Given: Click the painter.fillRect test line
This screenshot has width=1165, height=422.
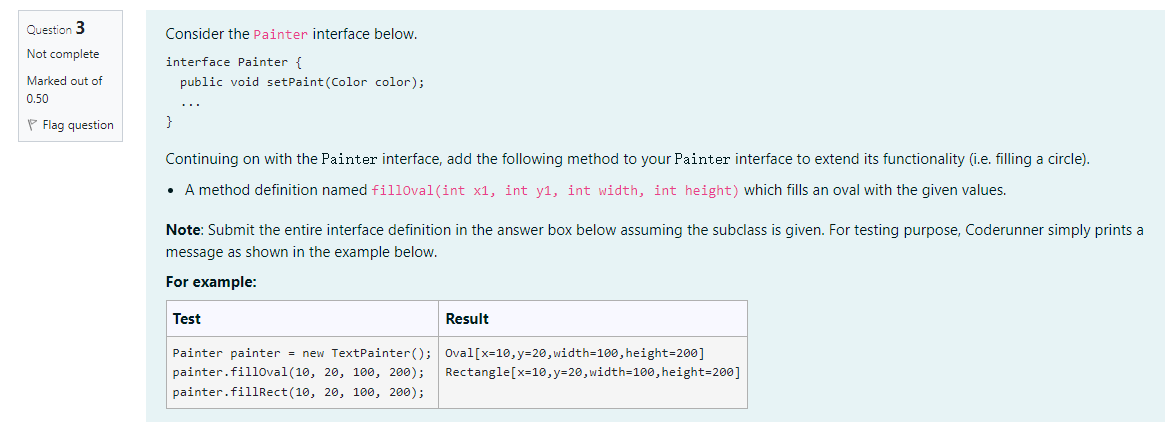Looking at the screenshot, I should (298, 392).
